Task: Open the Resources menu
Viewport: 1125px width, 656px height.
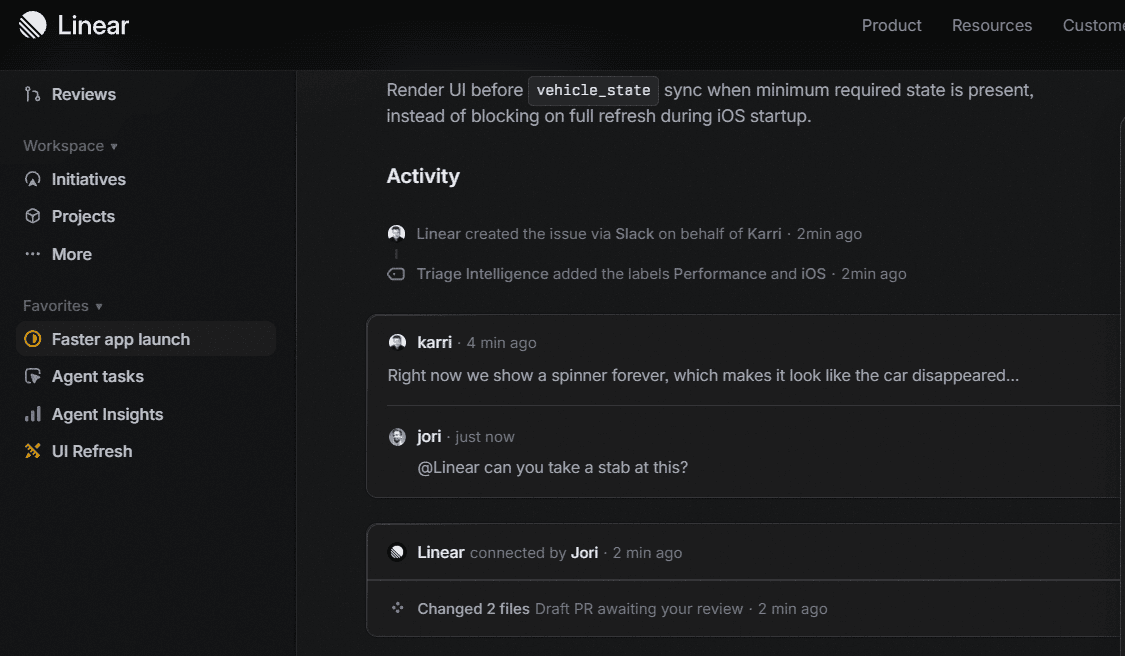Action: coord(992,25)
